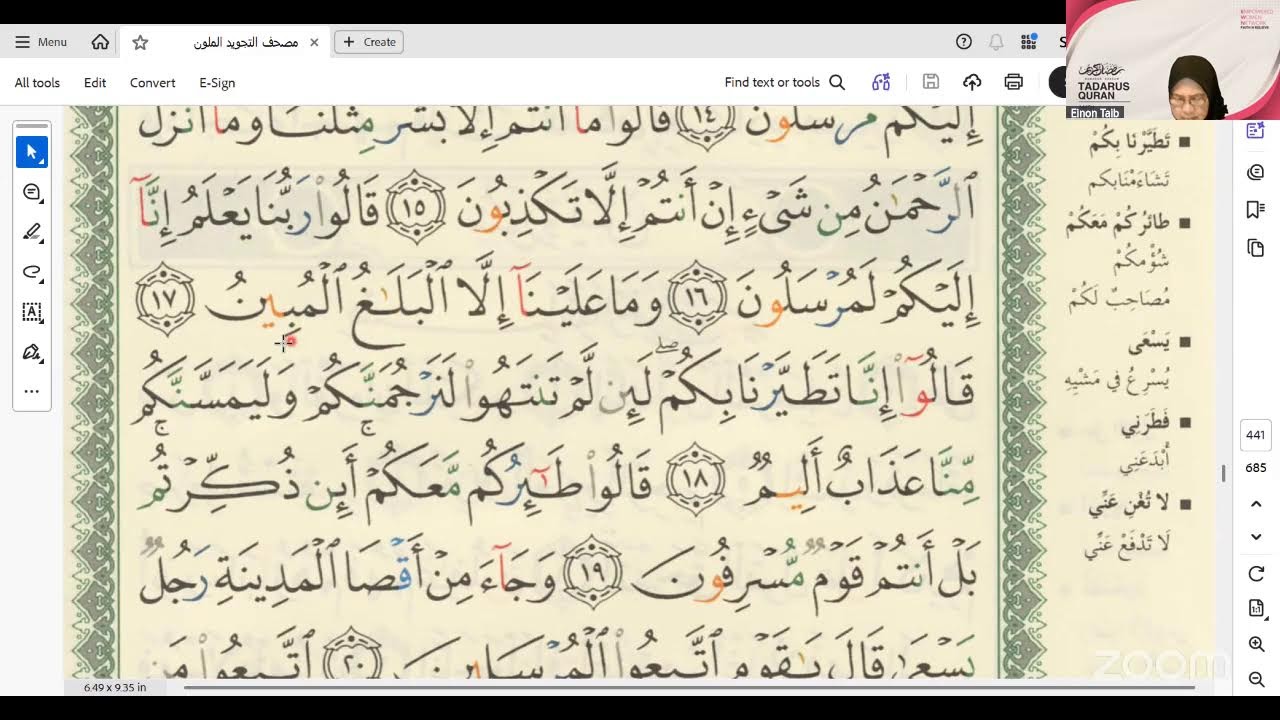
Task: Click the Einon Talib Zoom video thumbnail
Action: pyautogui.click(x=1172, y=60)
